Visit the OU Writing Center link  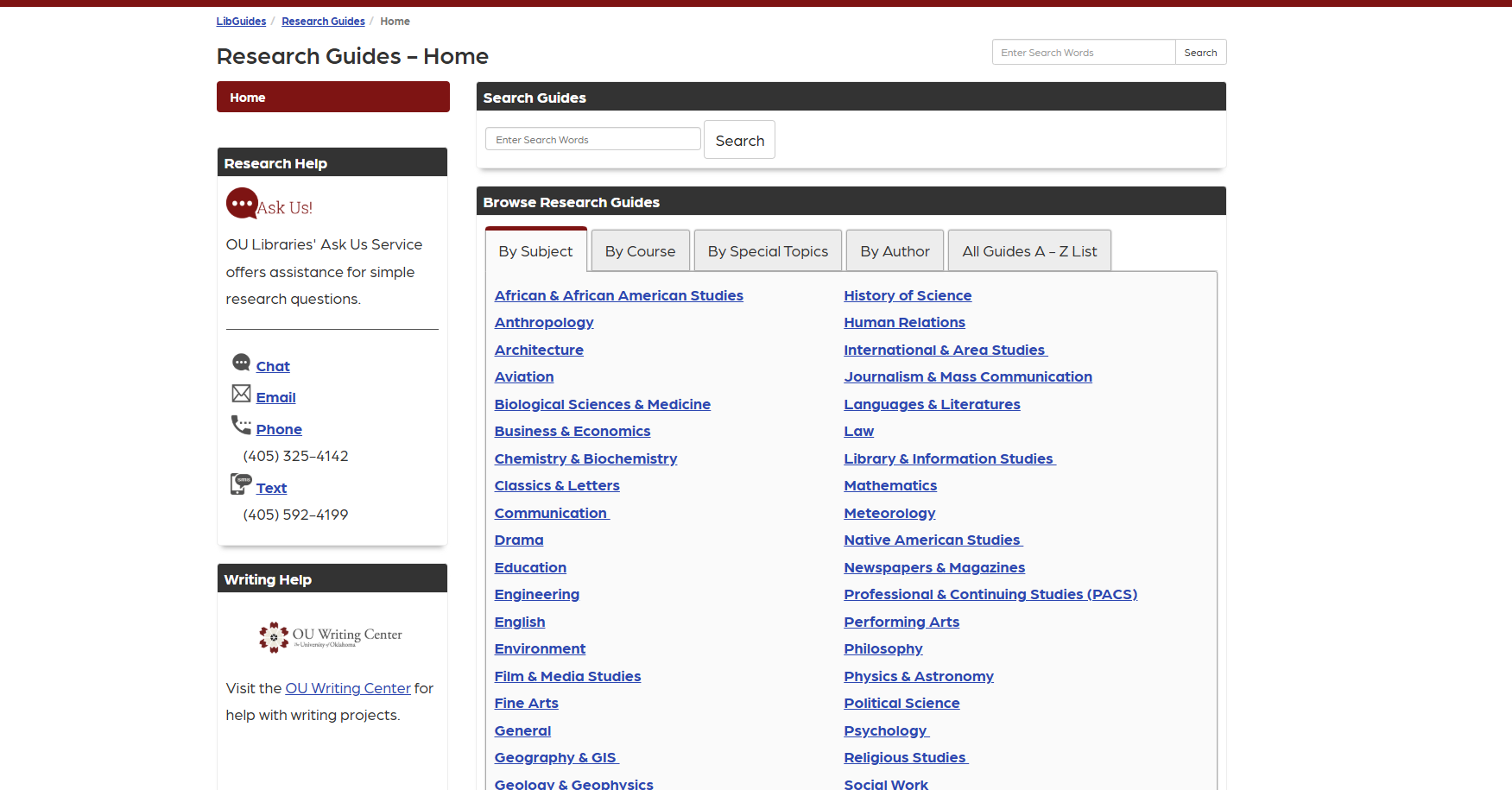[348, 688]
